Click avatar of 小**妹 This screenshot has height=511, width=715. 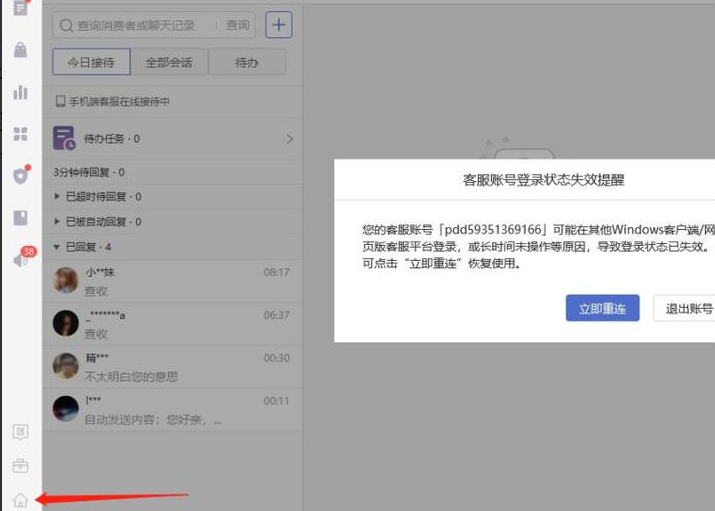(x=66, y=280)
